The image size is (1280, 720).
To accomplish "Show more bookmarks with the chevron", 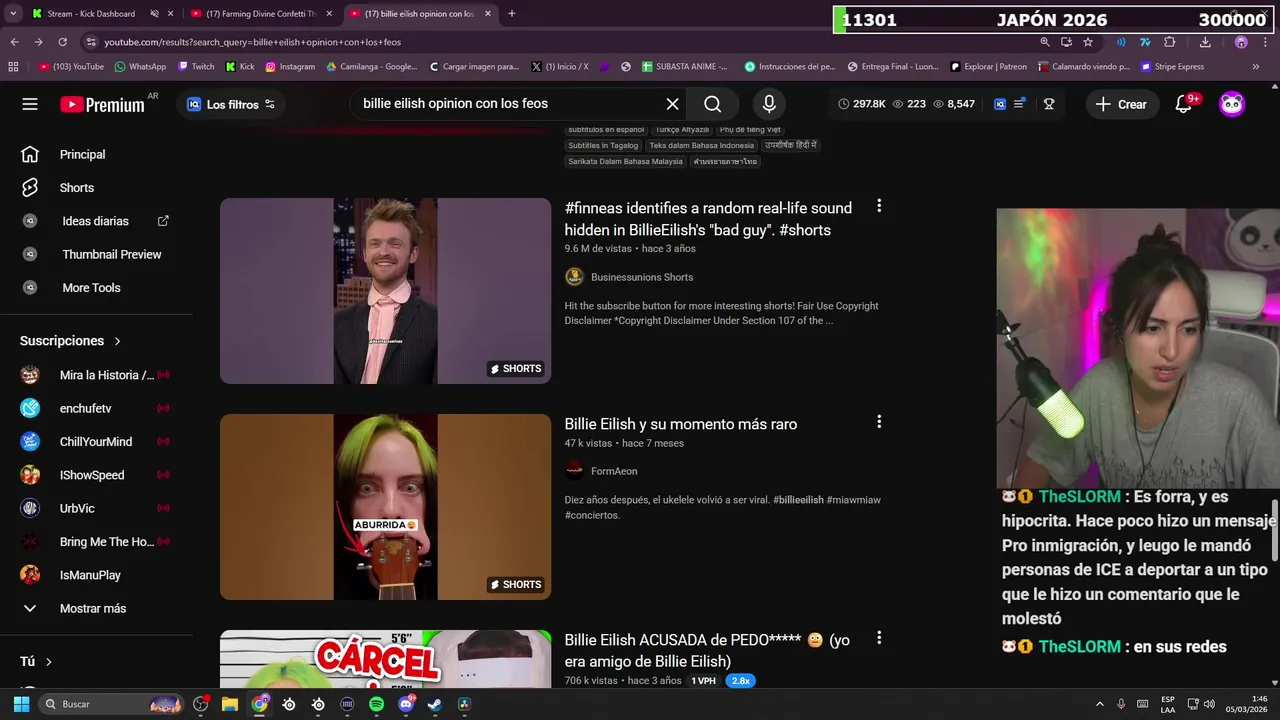I will click(x=1256, y=67).
